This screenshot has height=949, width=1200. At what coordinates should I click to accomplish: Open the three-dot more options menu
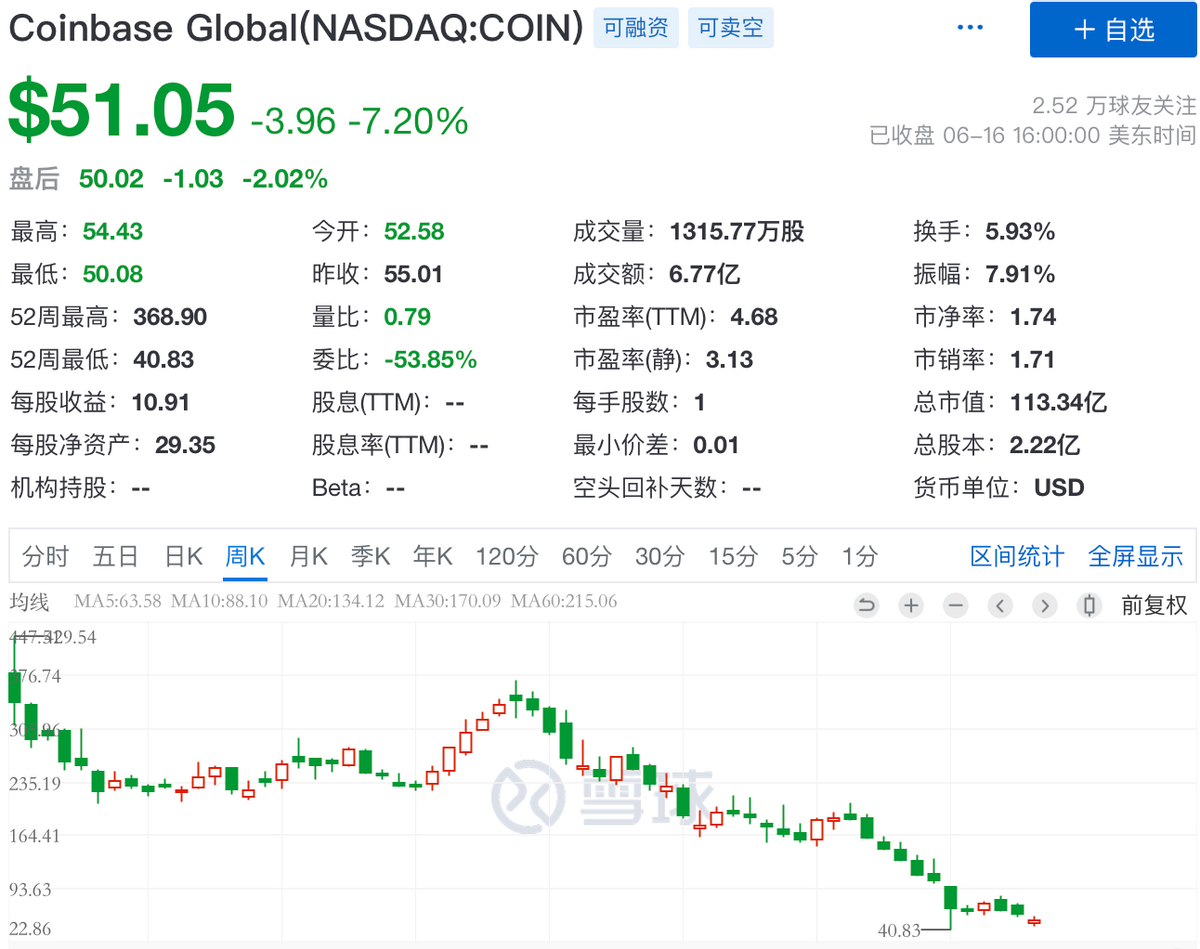(971, 28)
